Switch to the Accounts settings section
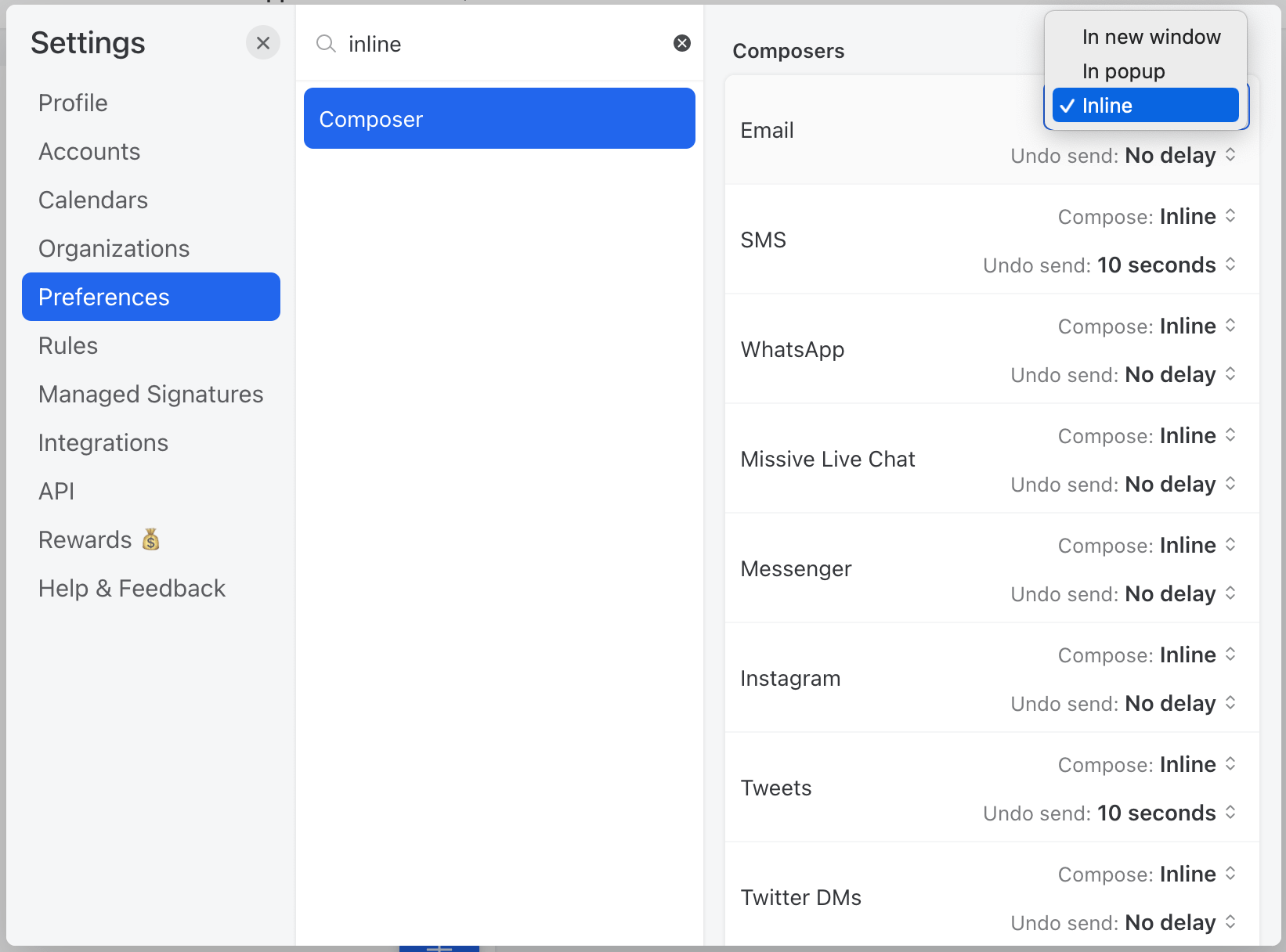 [89, 151]
